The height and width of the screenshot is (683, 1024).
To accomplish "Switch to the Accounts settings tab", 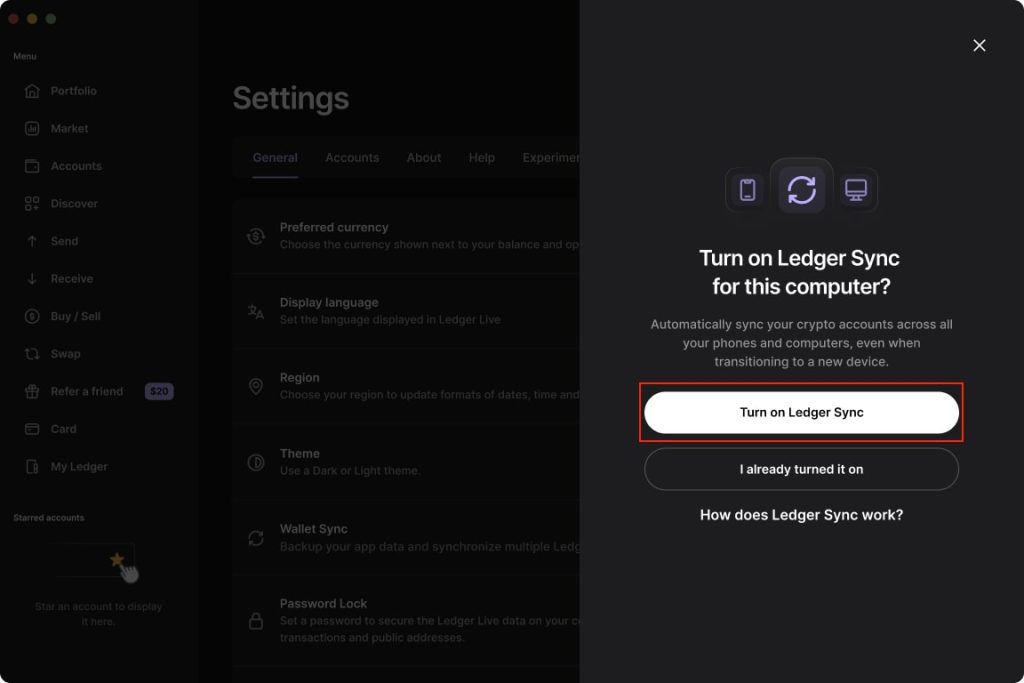I will [352, 158].
